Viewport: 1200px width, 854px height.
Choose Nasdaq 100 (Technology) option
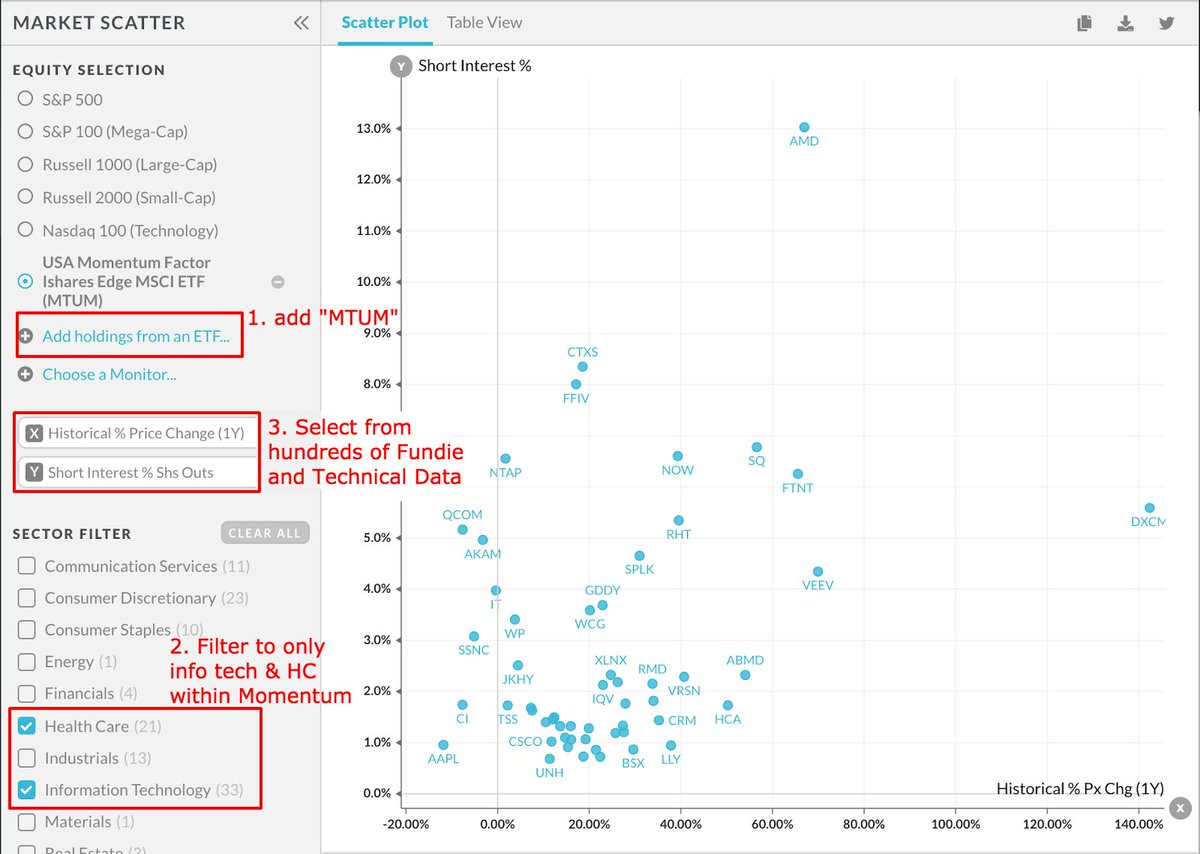26,230
